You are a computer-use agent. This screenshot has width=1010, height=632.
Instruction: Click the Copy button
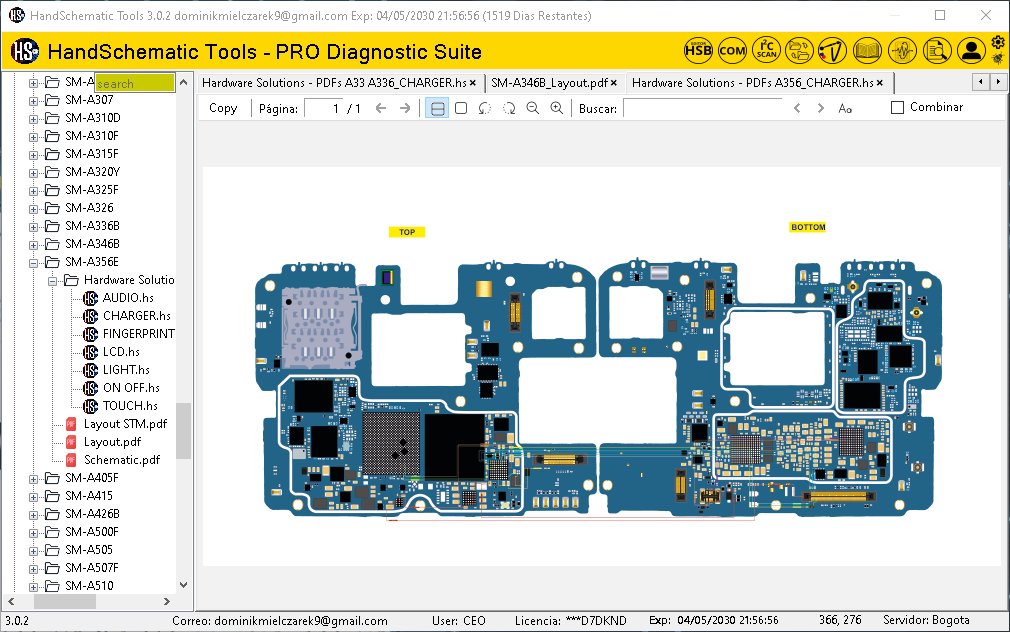coord(223,108)
